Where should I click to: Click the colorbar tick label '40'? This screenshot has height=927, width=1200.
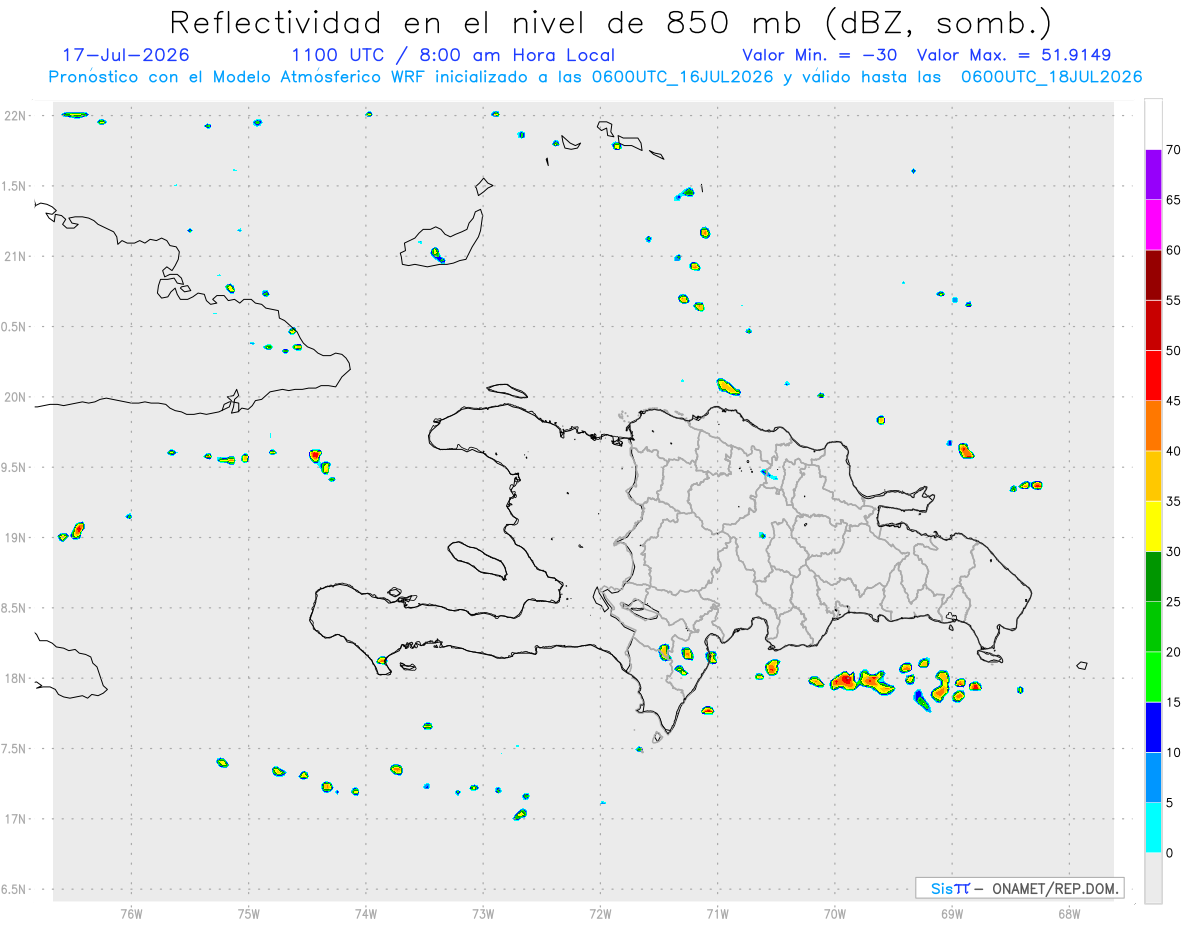(1174, 451)
